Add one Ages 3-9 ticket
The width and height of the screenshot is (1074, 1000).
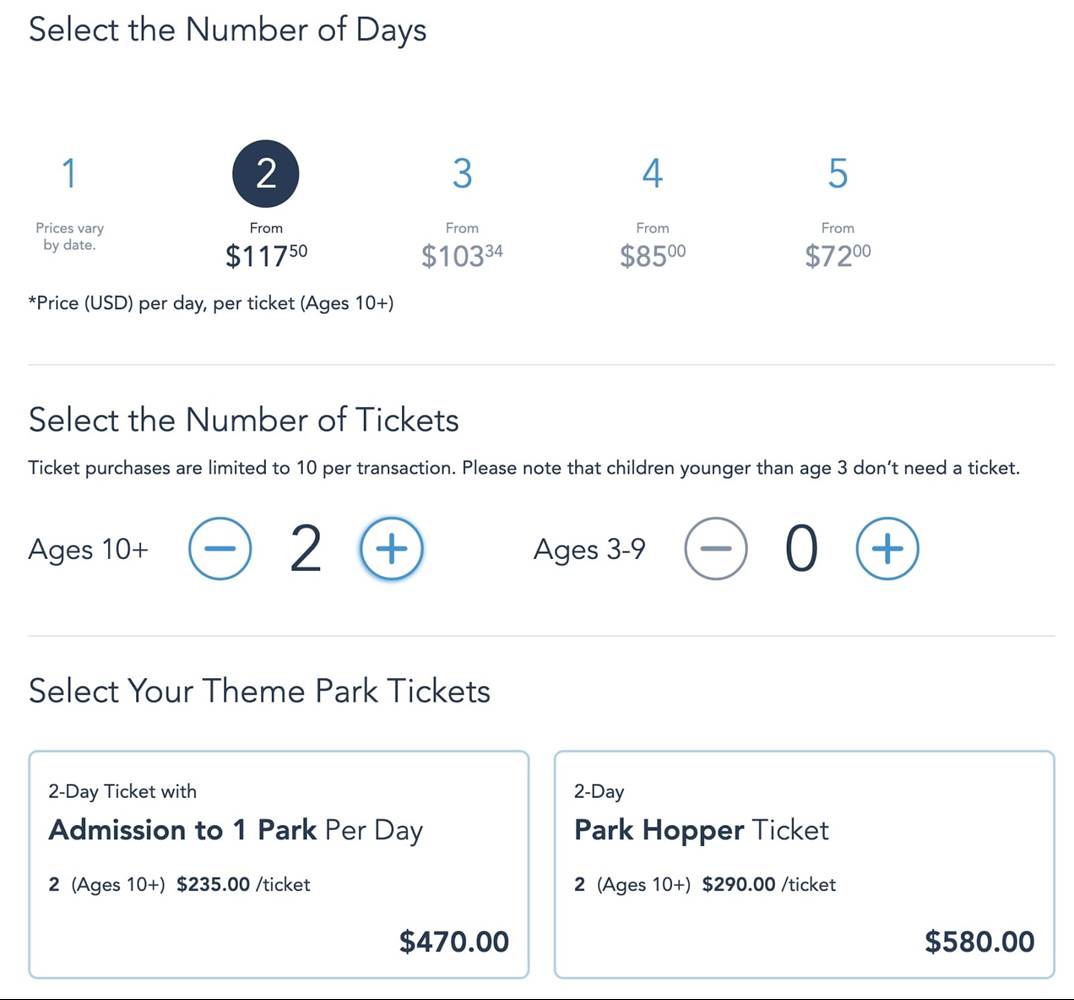[x=887, y=548]
